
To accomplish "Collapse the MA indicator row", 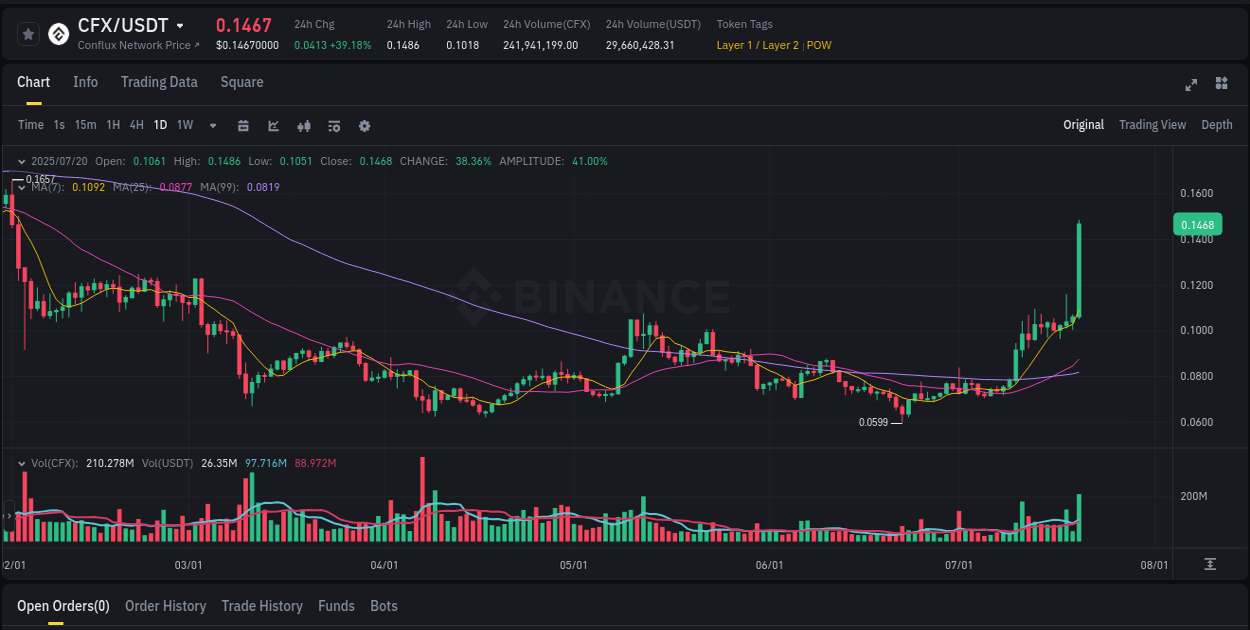I will (x=21, y=187).
